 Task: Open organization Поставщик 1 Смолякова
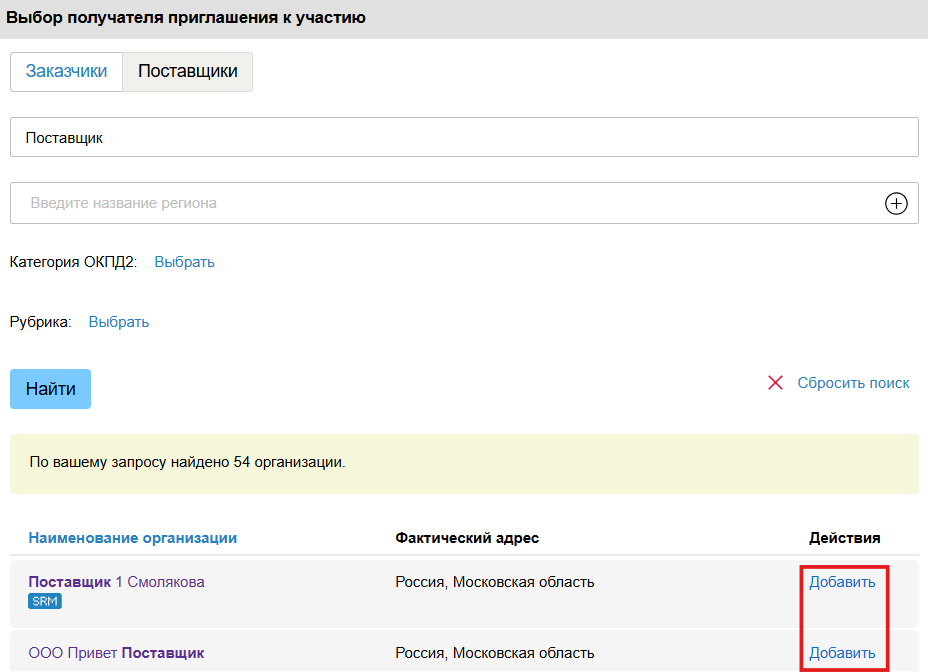coord(116,582)
